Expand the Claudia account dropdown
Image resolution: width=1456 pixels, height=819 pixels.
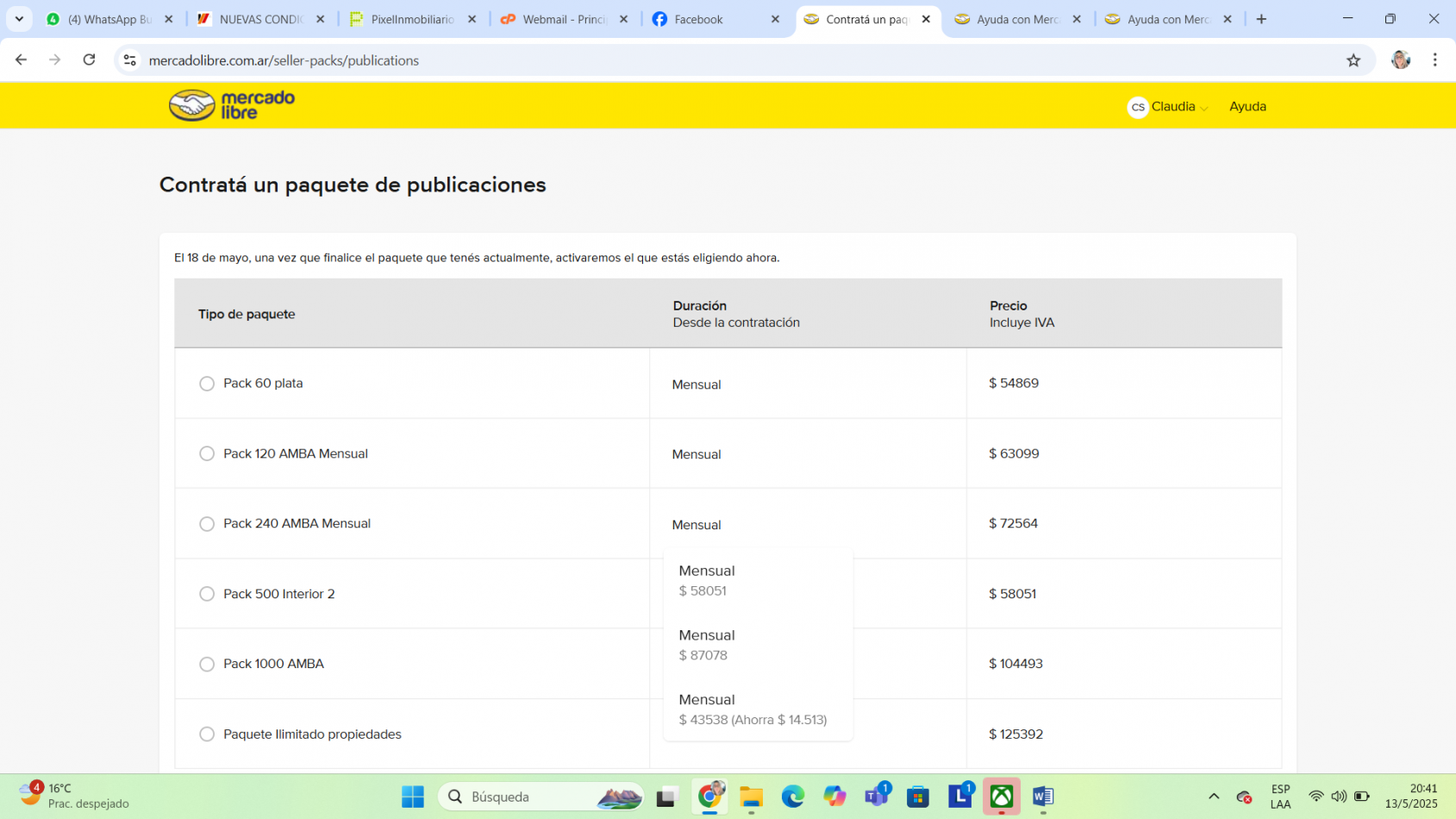click(x=1179, y=107)
